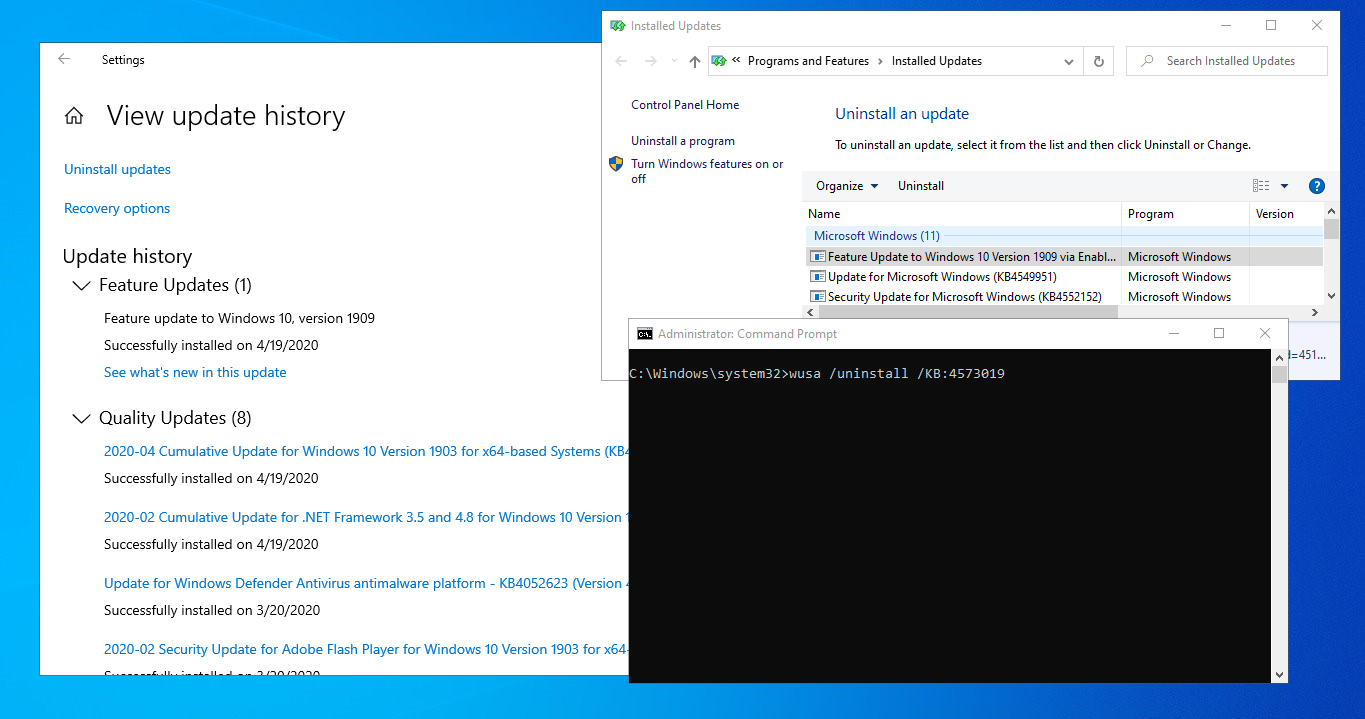Open Control Panel Home link
Image resolution: width=1365 pixels, height=719 pixels.
pyautogui.click(x=685, y=105)
